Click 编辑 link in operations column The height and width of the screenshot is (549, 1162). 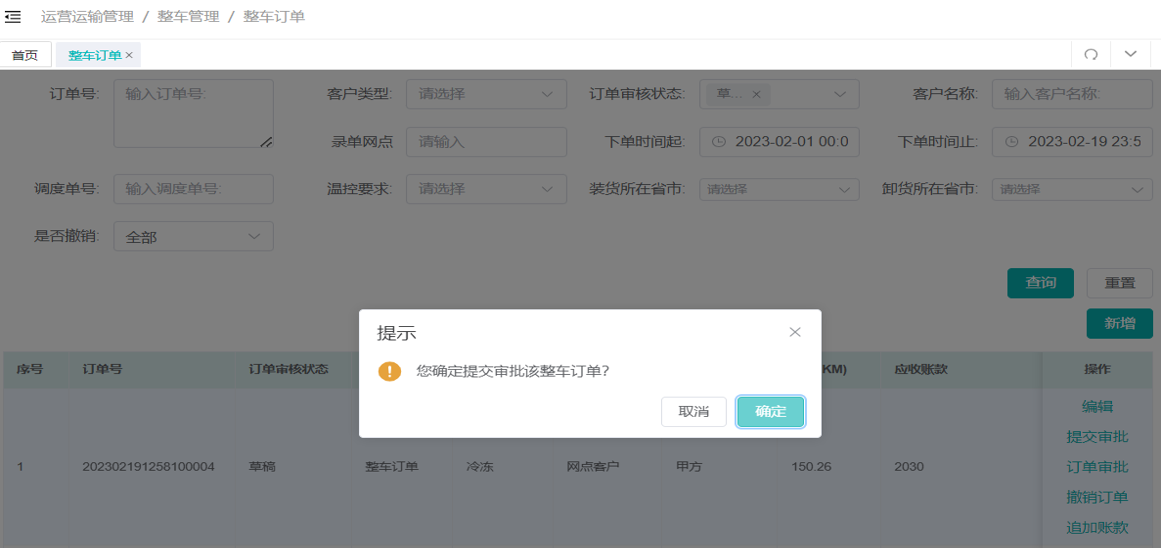click(1097, 406)
